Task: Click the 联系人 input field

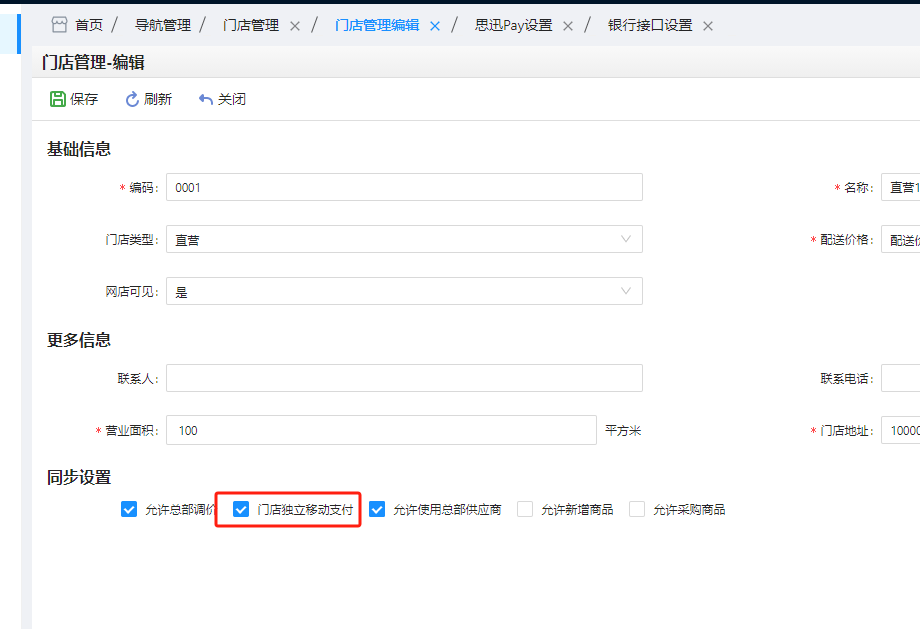Action: tap(404, 378)
